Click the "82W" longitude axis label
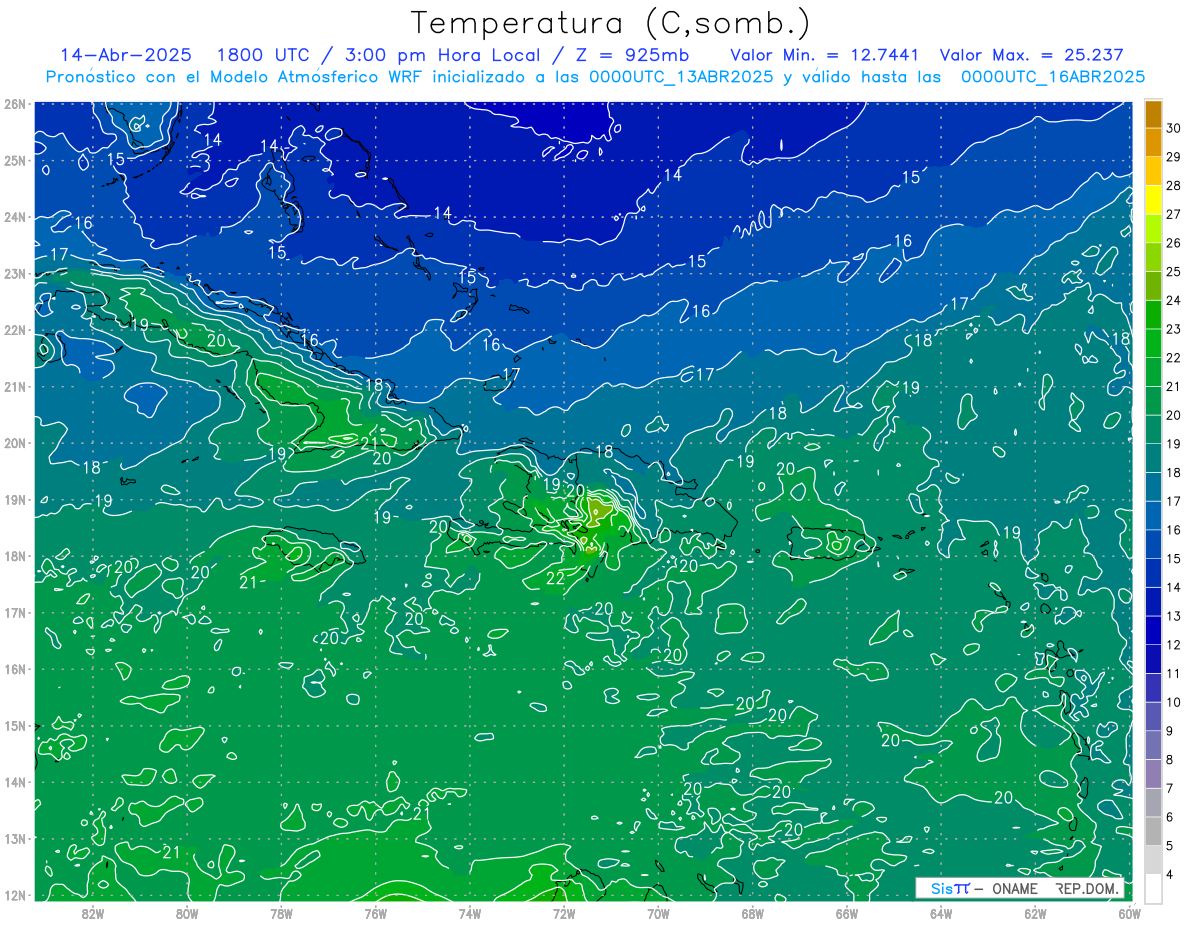 (x=93, y=913)
